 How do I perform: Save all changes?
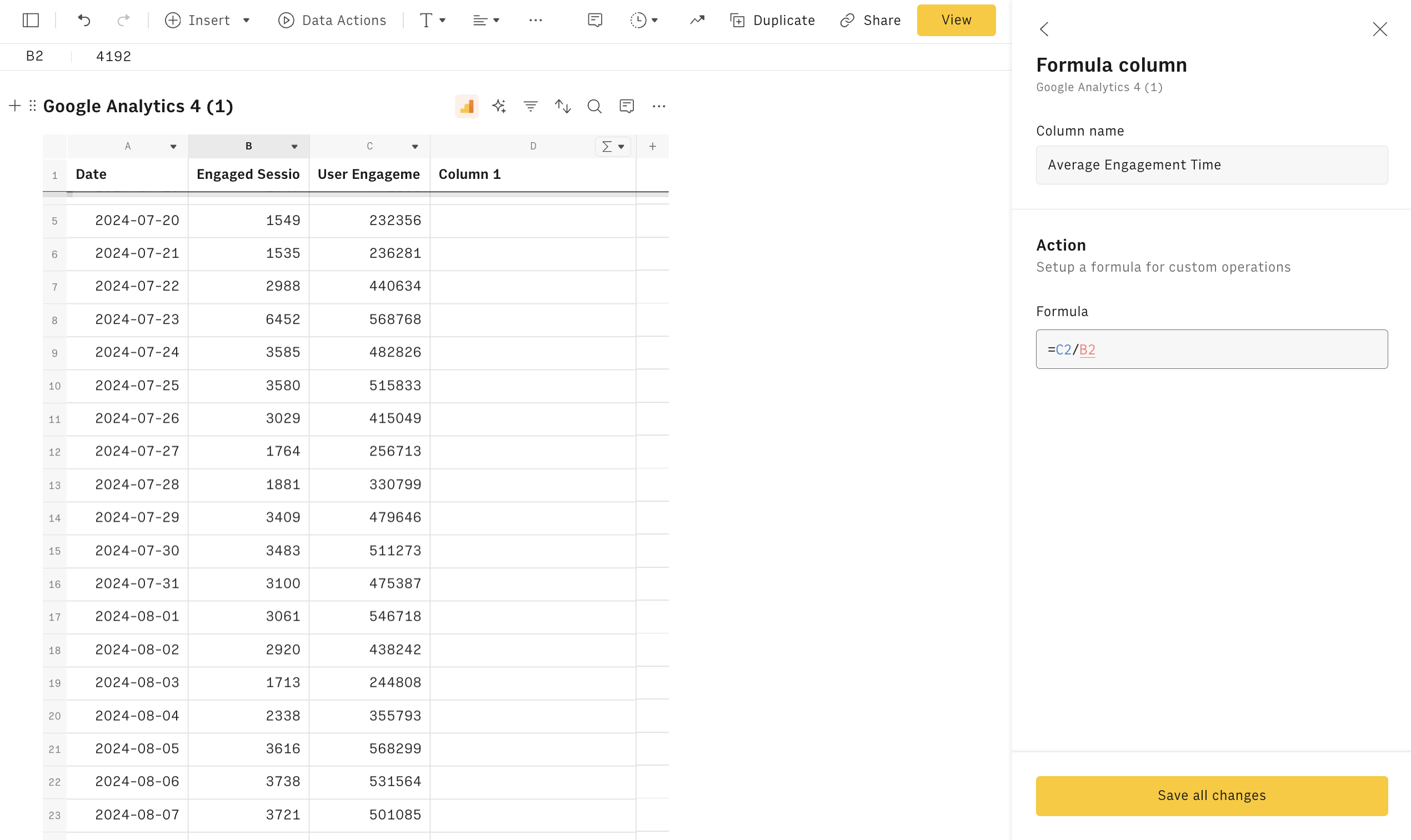tap(1211, 796)
